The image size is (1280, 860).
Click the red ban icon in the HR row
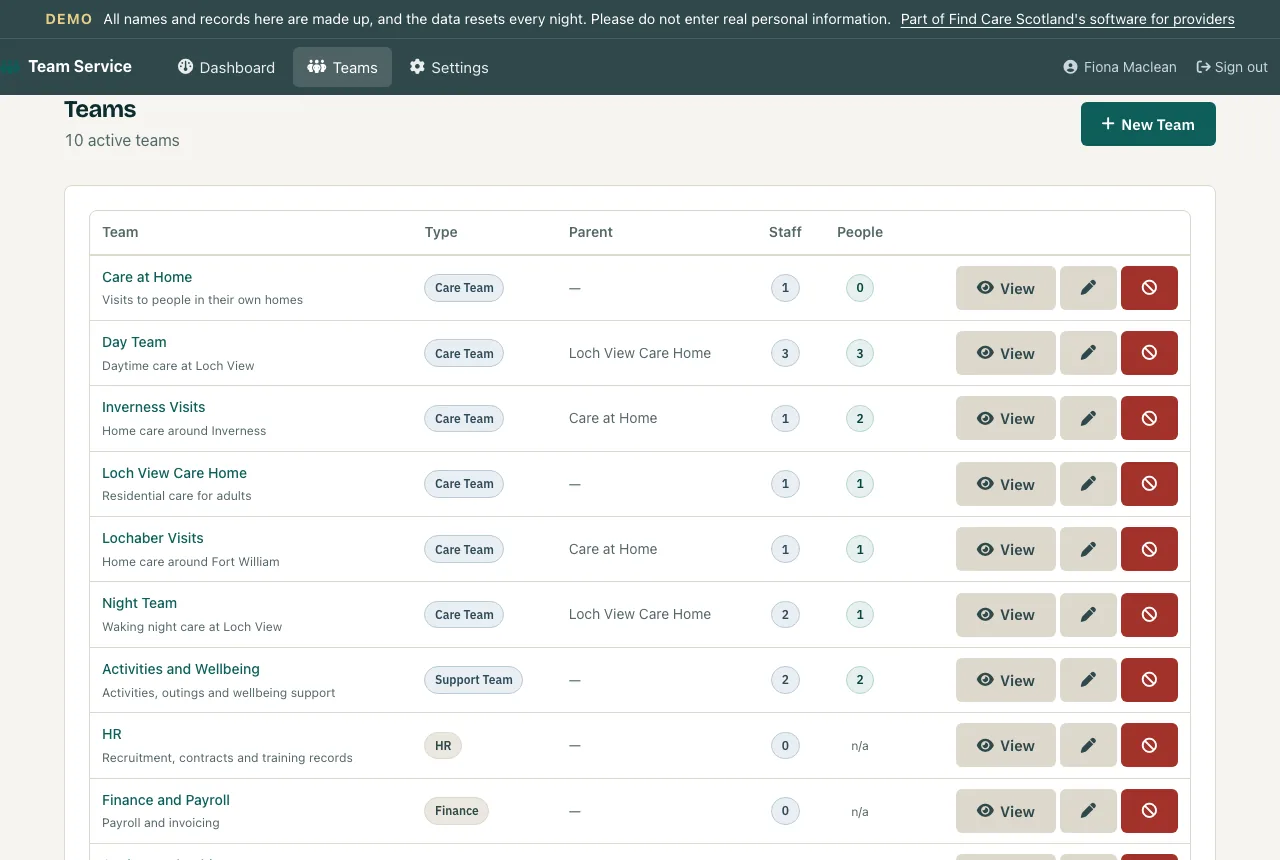[x=1149, y=745]
